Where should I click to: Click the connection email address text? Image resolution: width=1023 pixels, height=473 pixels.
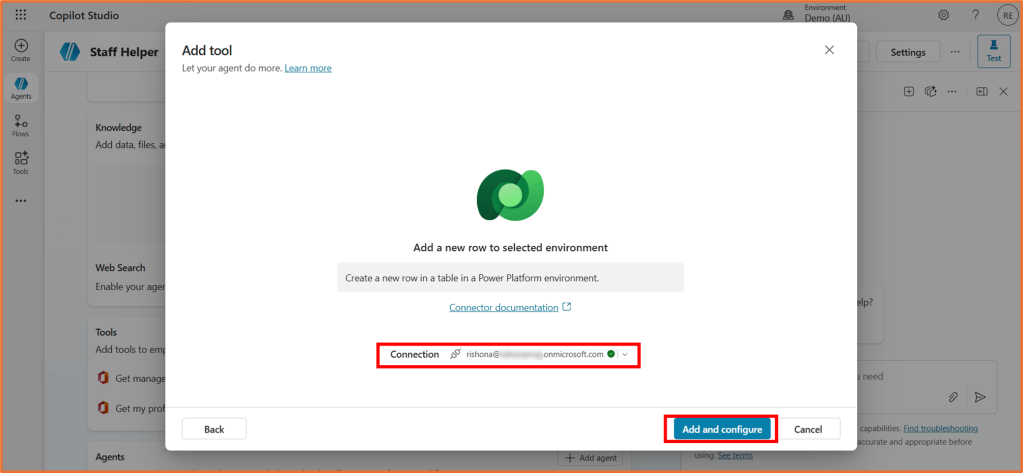[534, 354]
